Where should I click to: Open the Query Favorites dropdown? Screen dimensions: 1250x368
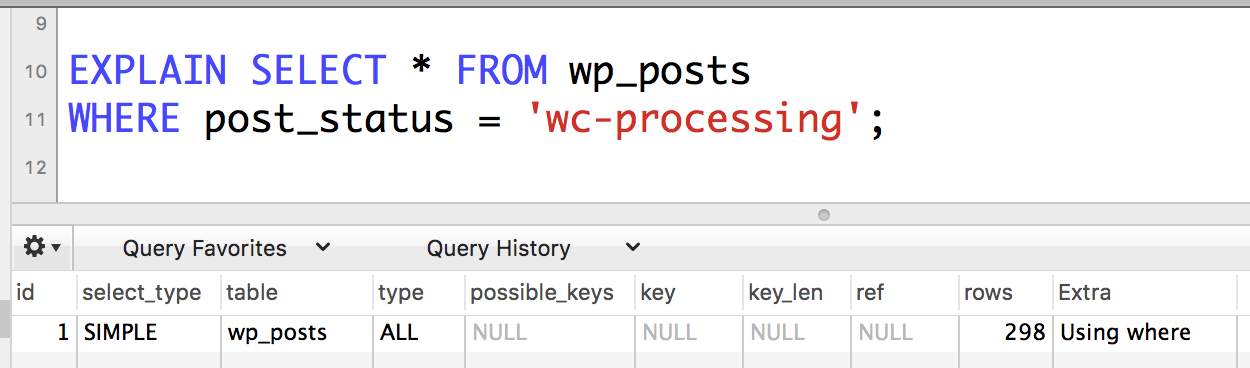pos(225,248)
